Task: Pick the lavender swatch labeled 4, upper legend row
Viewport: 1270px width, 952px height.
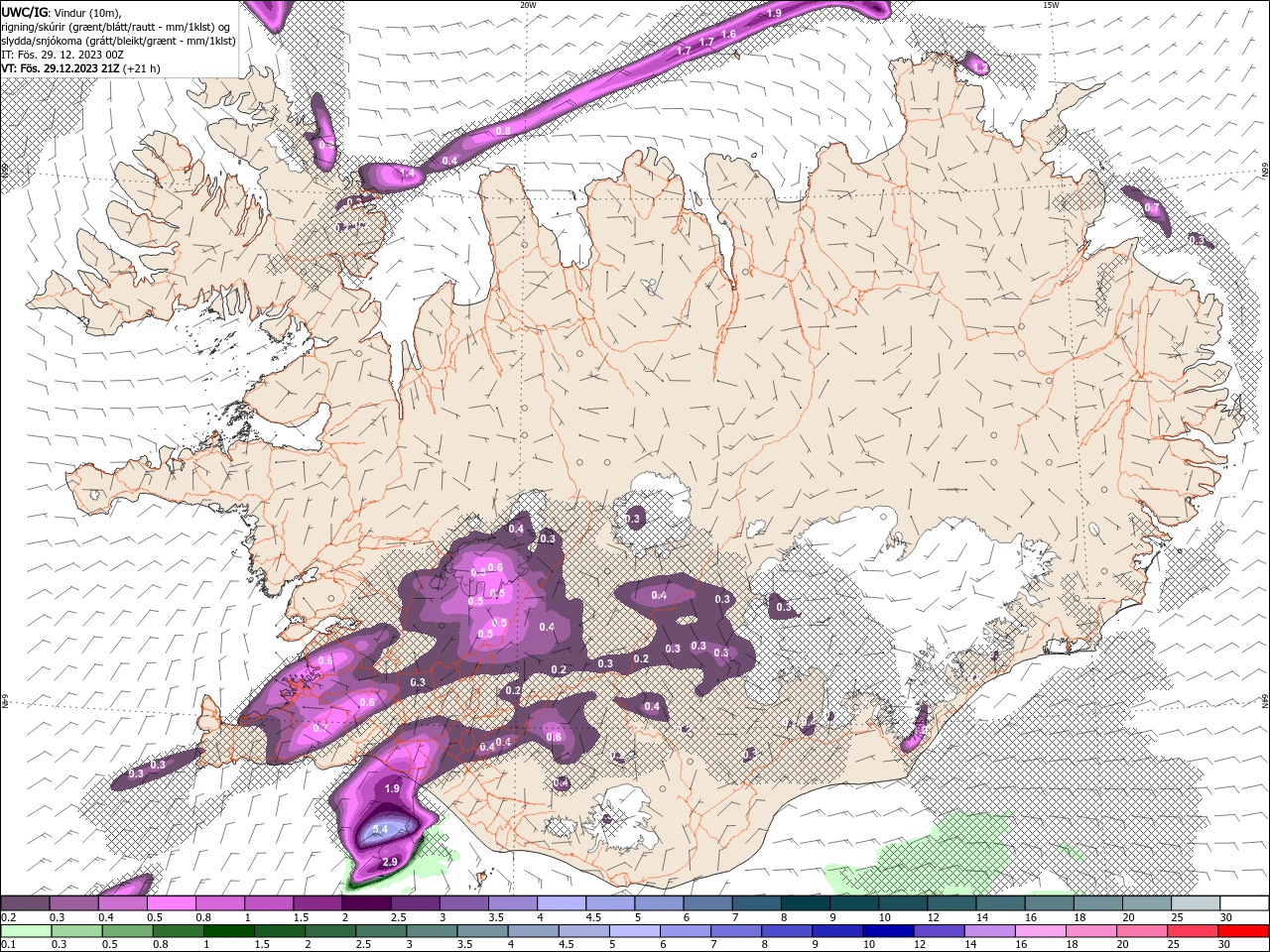Action: pos(562,903)
